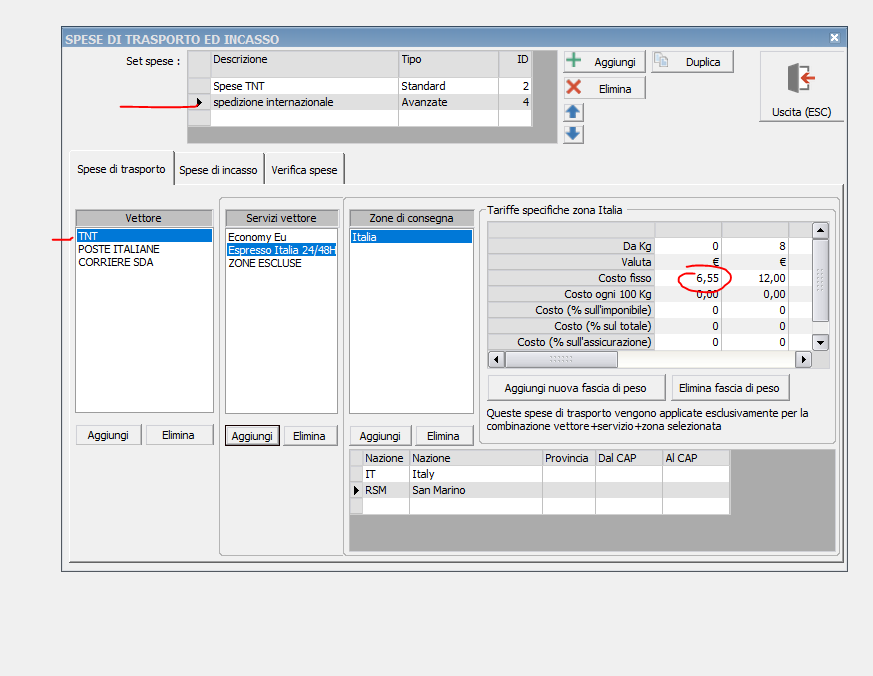This screenshot has width=873, height=676.
Task: Click the Tipo column header
Action: [448, 63]
